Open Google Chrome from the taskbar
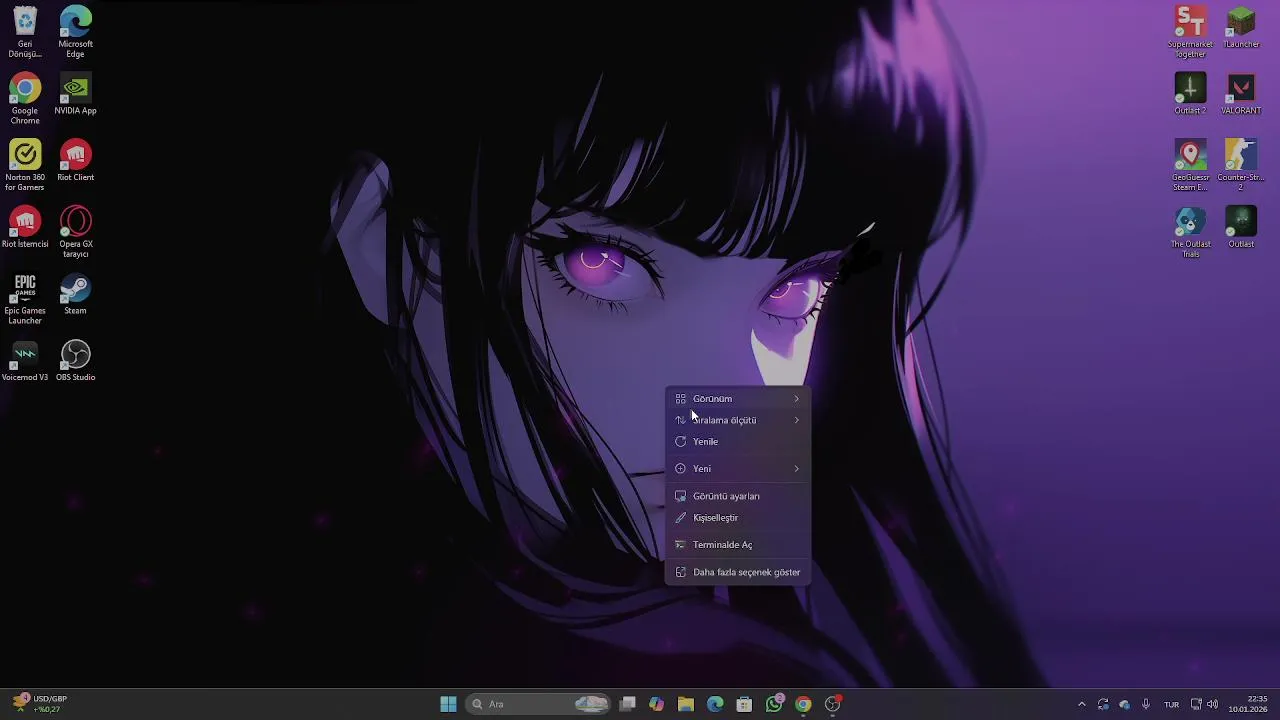Image resolution: width=1280 pixels, height=720 pixels. pos(803,704)
